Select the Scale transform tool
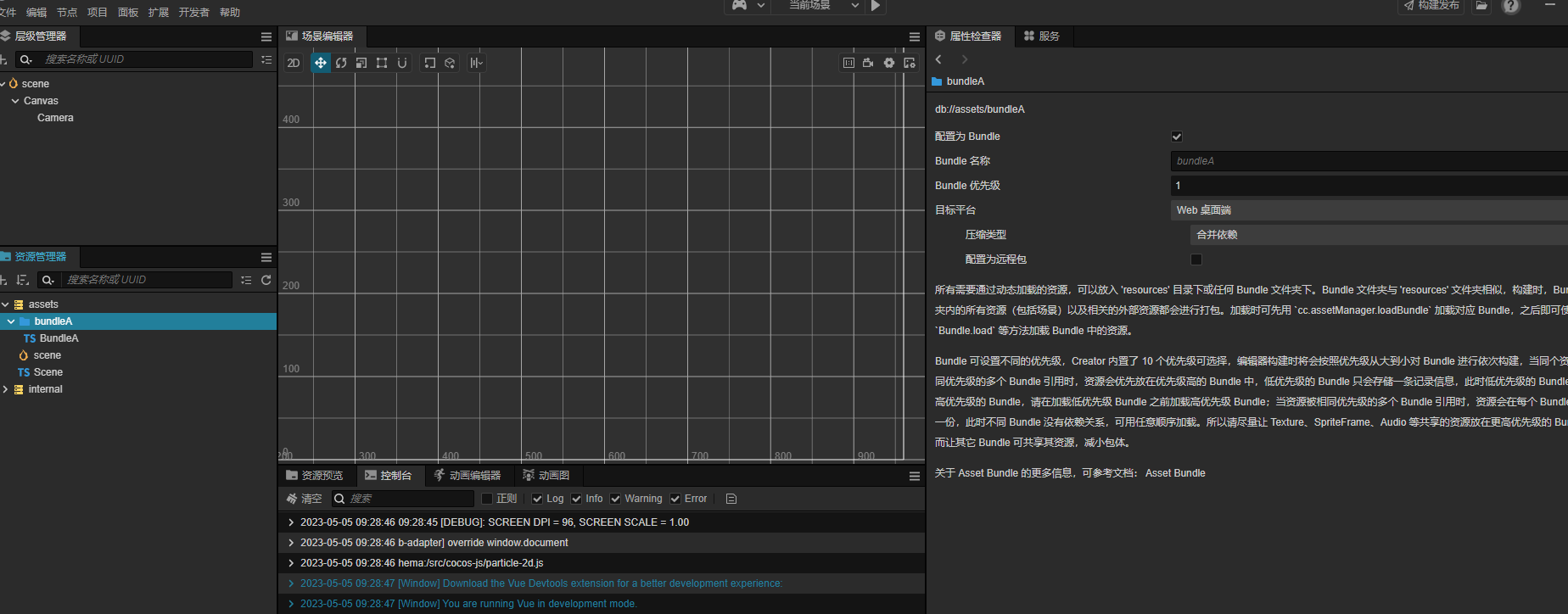 (x=361, y=63)
